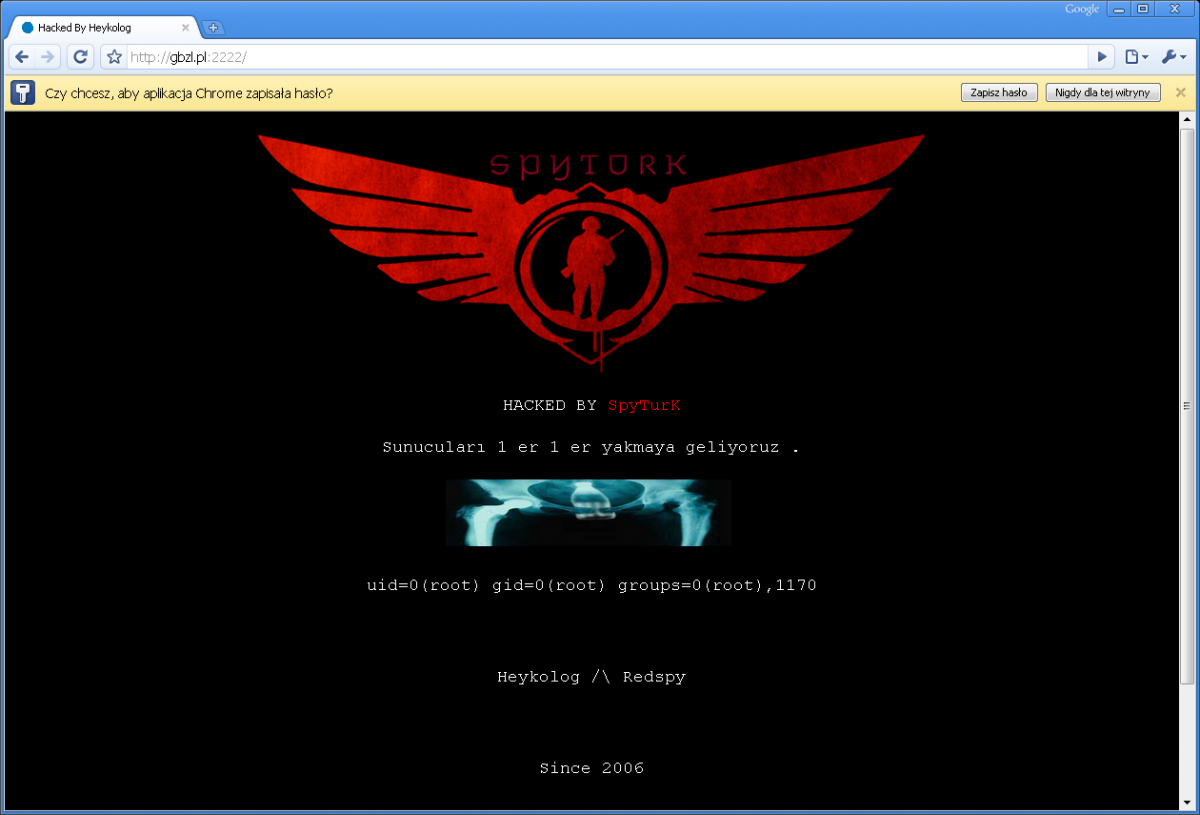The height and width of the screenshot is (815, 1200).
Task: Open a new tab with plus button
Action: pos(213,28)
